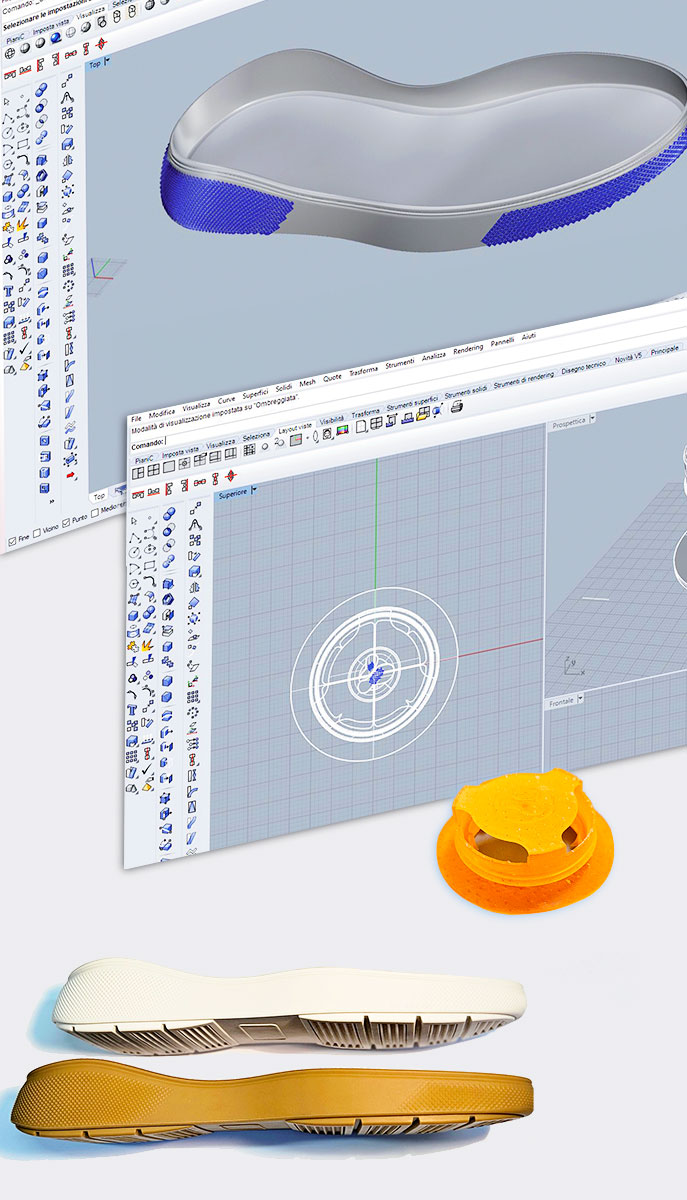Viewport: 687px width, 1200px height.
Task: Select the Text object tool in lower Rhino window
Action: 132,709
